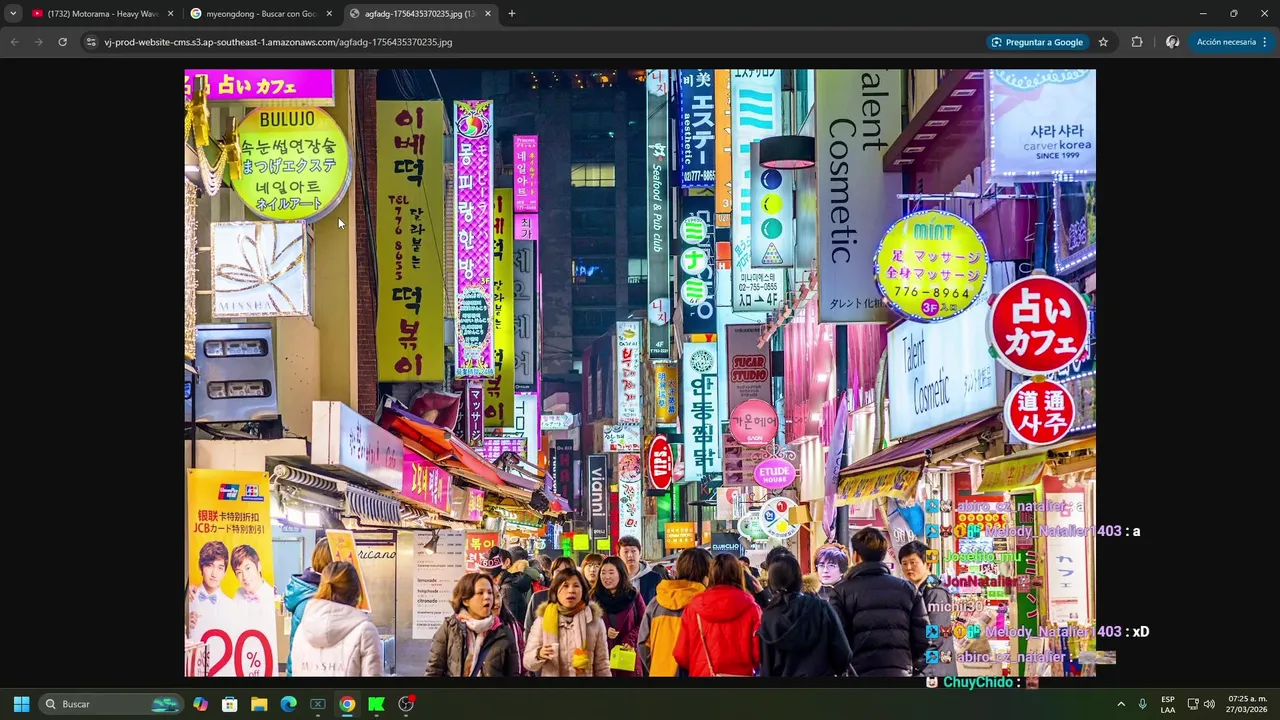Switch to the myeongdong Google search tab
This screenshot has width=1280, height=720.
[261, 14]
